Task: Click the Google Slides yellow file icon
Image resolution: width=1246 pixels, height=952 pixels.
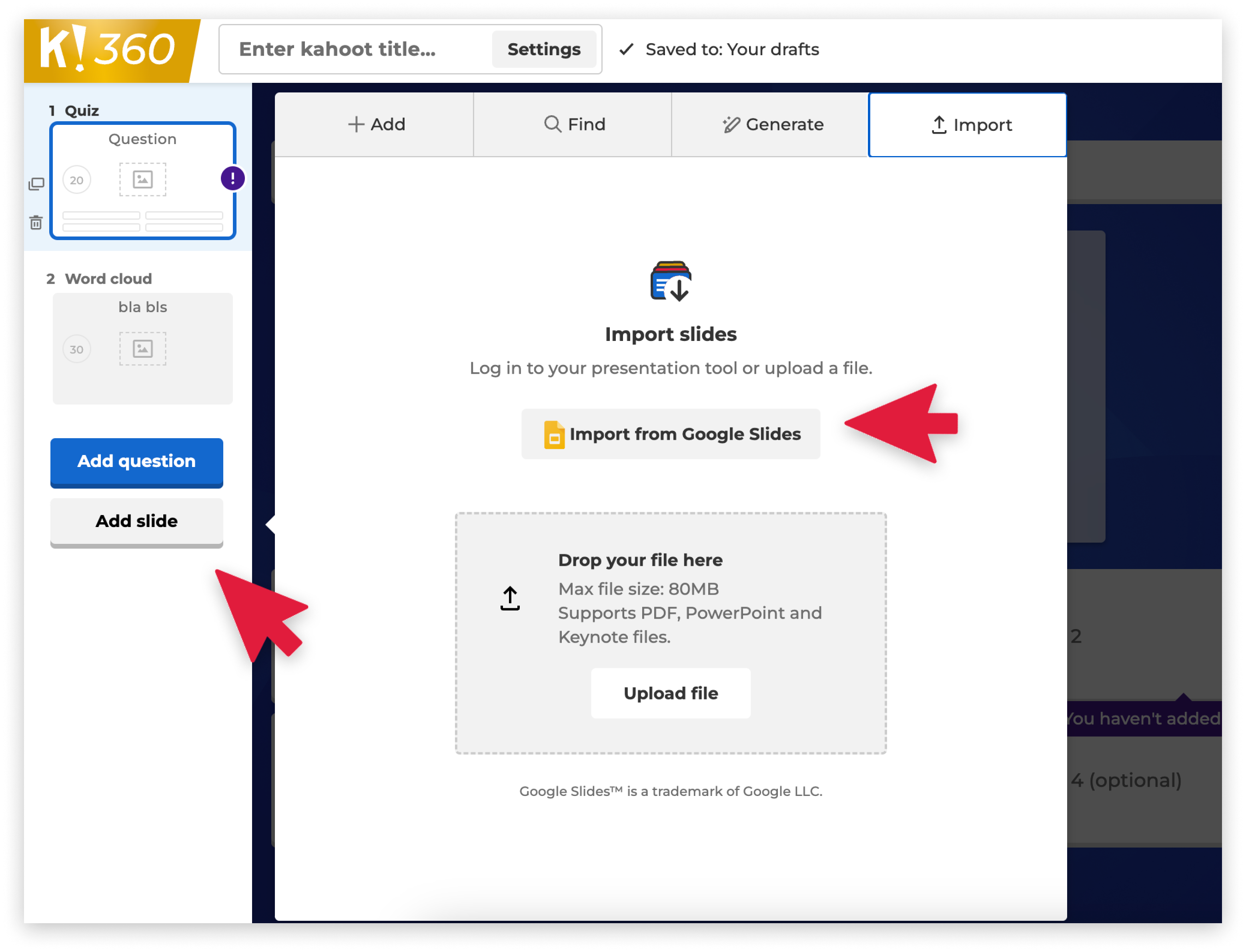Action: tap(554, 435)
